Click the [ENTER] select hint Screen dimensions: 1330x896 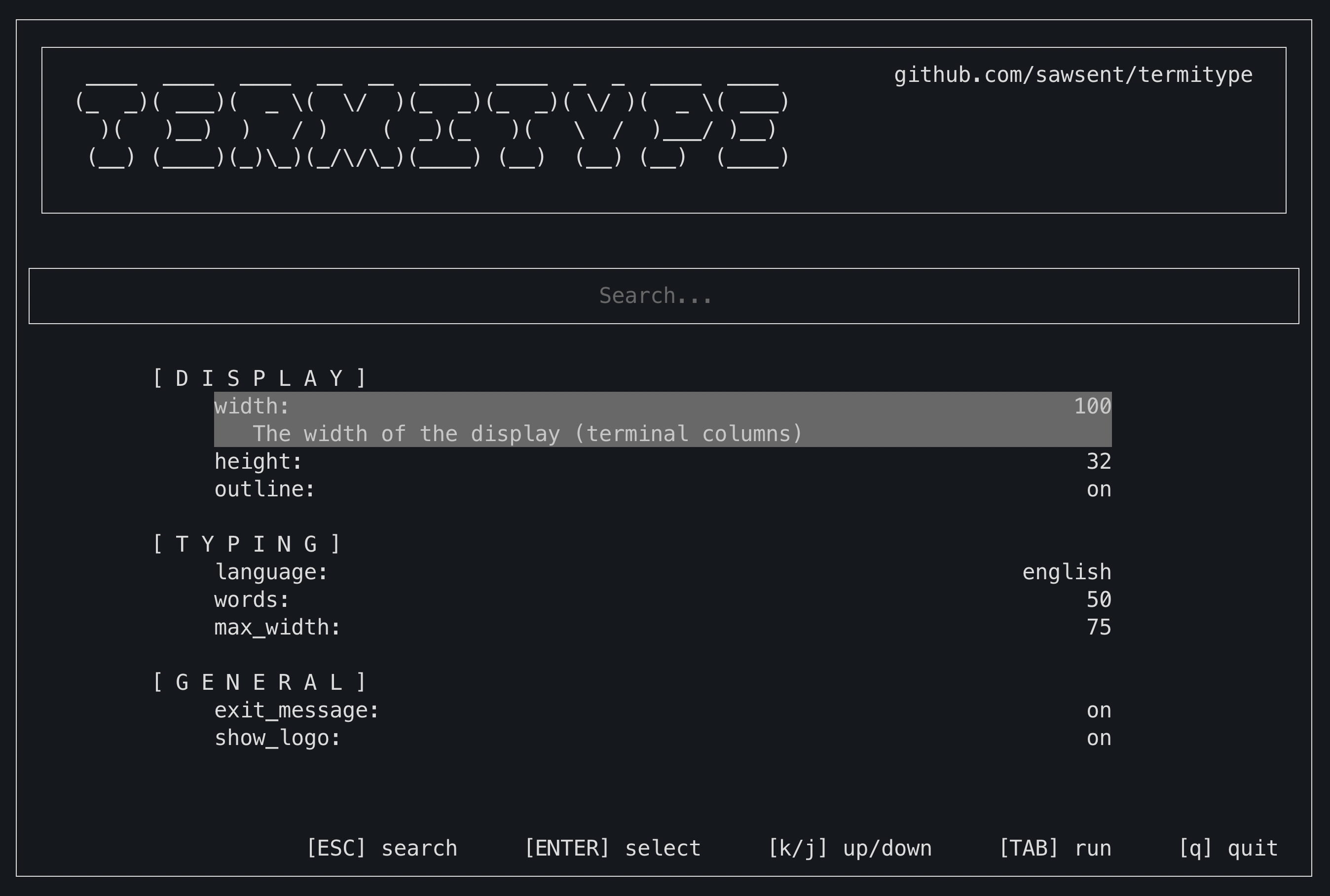tap(612, 849)
